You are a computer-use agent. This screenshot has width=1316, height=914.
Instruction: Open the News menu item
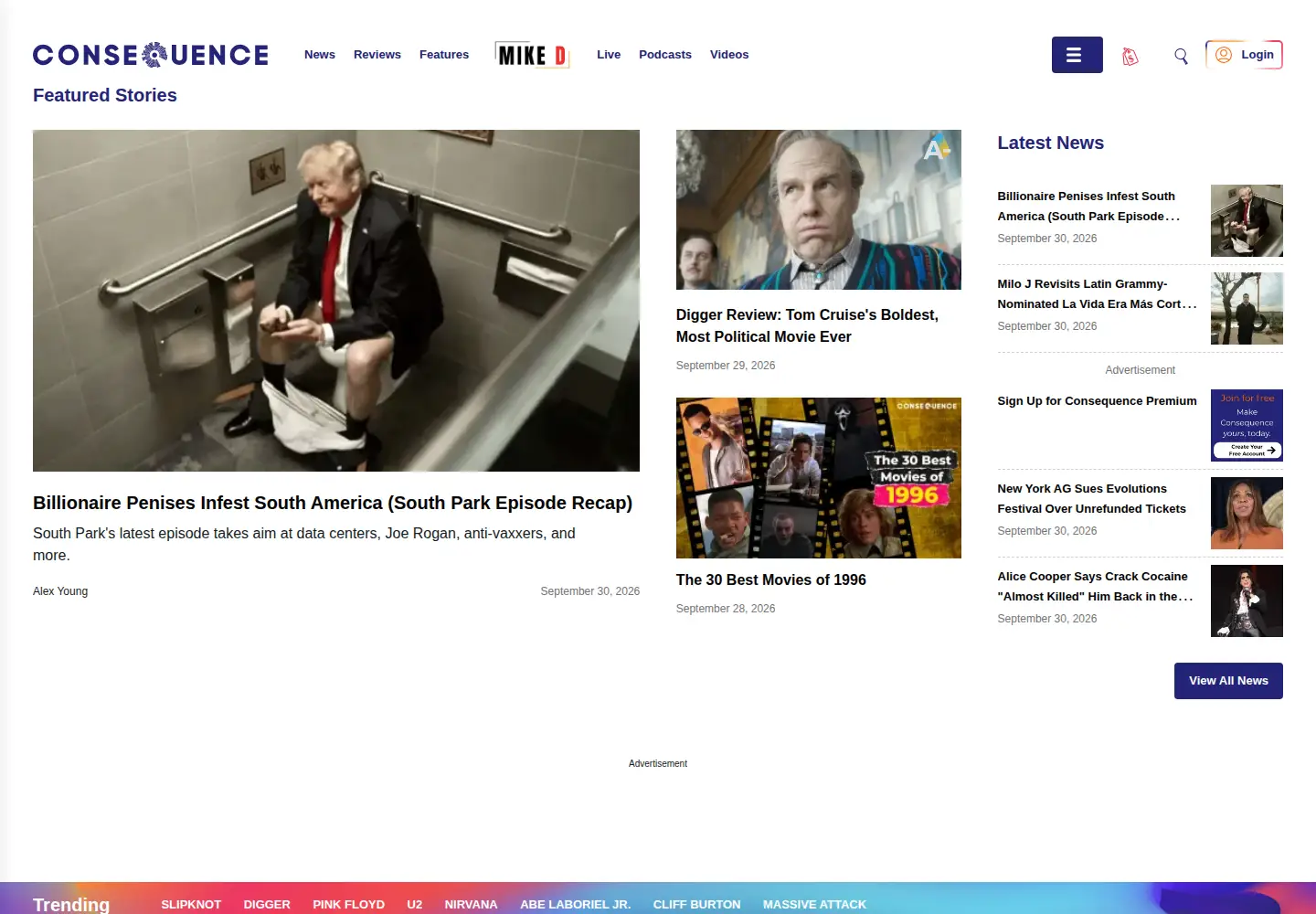point(320,55)
